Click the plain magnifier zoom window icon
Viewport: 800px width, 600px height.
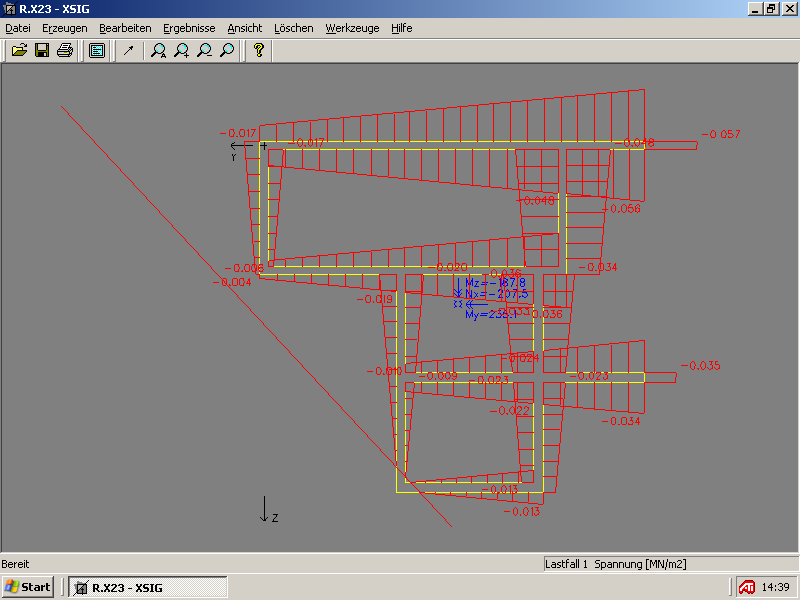pyautogui.click(x=227, y=50)
